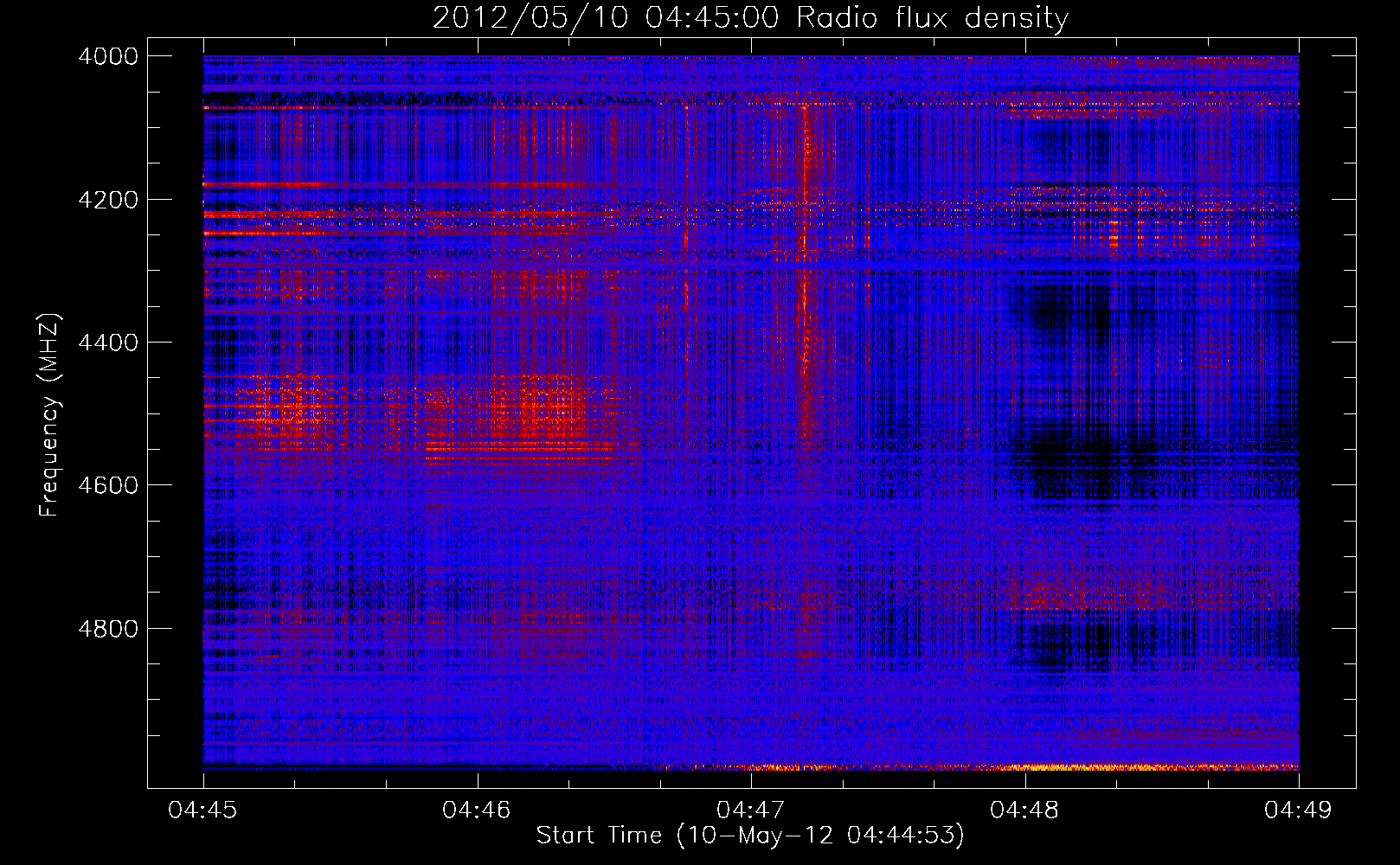Image resolution: width=1400 pixels, height=865 pixels.
Task: Click the plot title '2012/05/10 04:45:00 Radio flux density'
Action: 750,18
